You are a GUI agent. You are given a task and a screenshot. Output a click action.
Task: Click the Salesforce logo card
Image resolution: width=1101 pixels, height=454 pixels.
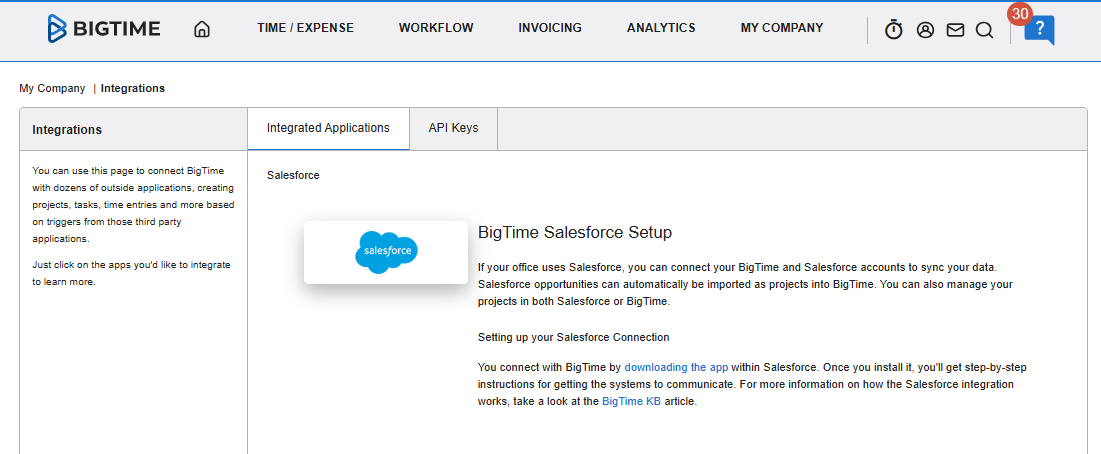(385, 253)
